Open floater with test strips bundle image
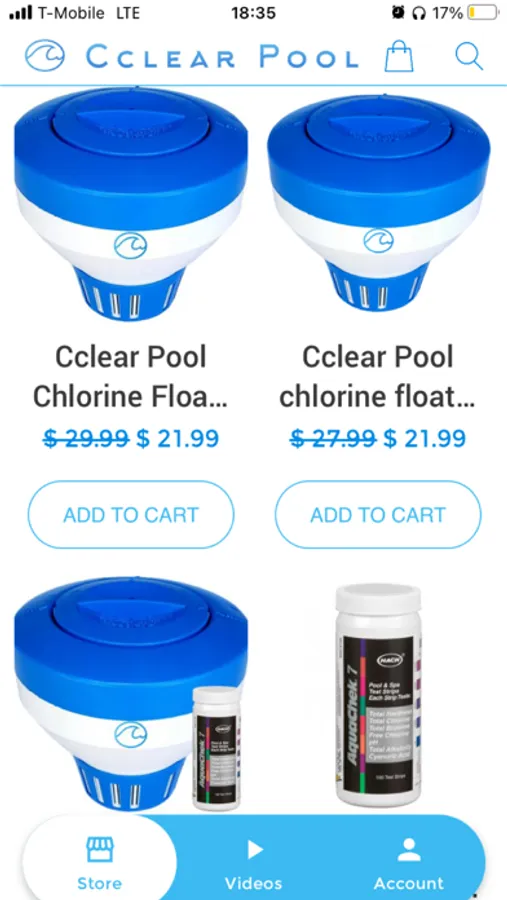507x900 pixels. click(x=131, y=695)
